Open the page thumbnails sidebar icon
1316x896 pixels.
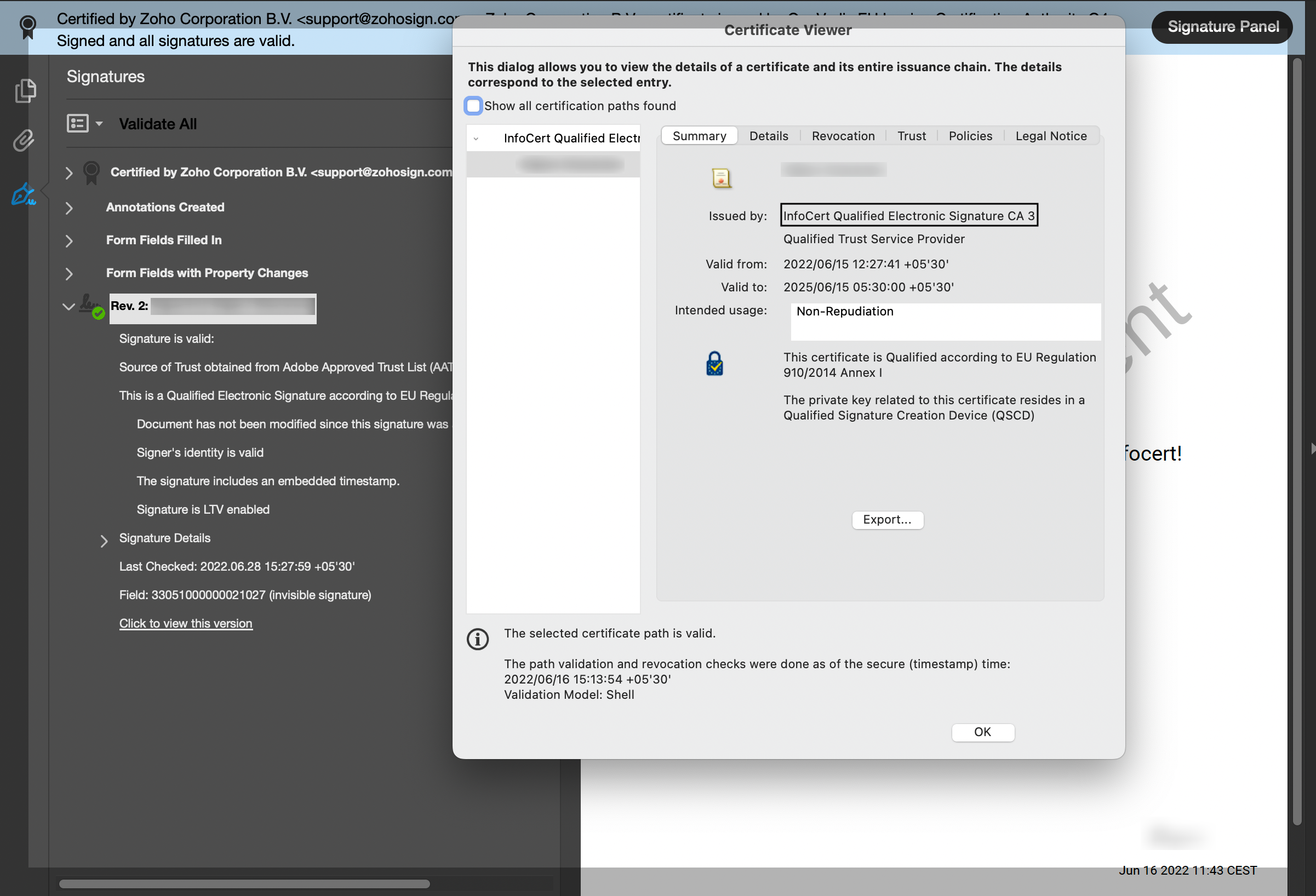[x=25, y=90]
